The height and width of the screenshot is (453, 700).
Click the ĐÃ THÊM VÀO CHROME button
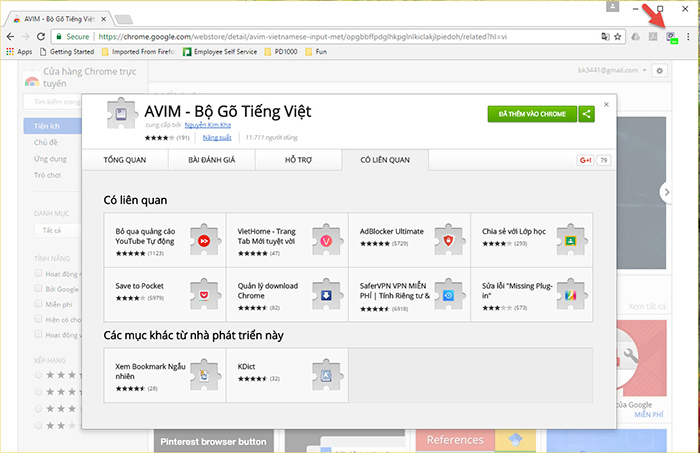coord(532,114)
